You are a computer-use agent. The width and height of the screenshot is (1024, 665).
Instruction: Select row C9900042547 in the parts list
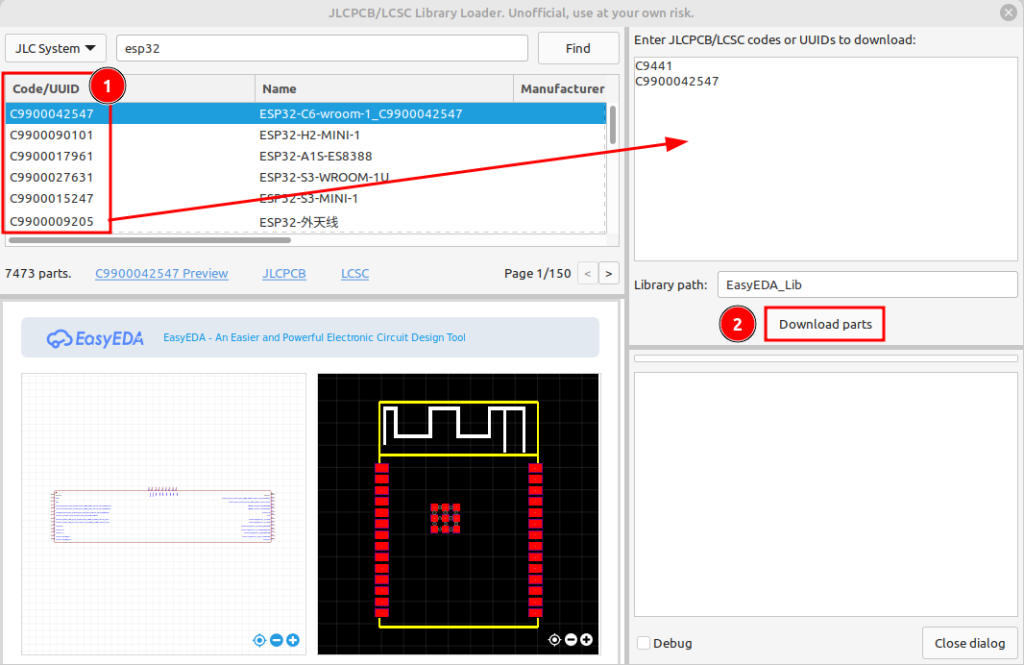pos(306,114)
